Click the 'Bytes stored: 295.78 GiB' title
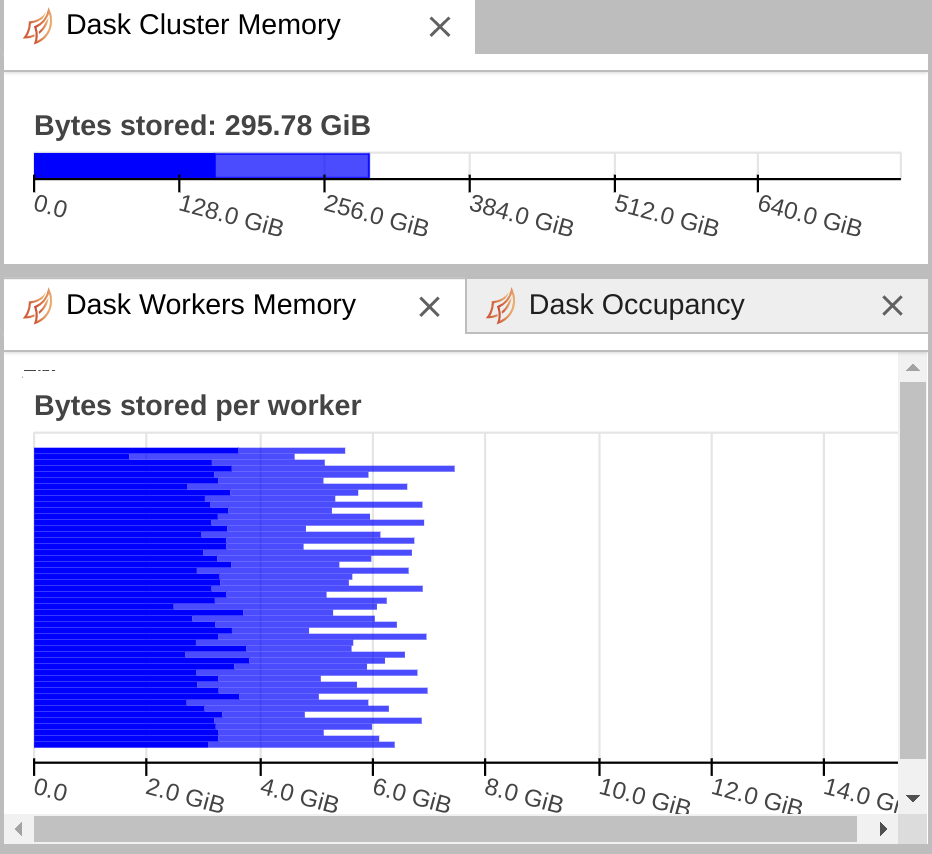Screen dimensions: 932x854 (x=202, y=125)
